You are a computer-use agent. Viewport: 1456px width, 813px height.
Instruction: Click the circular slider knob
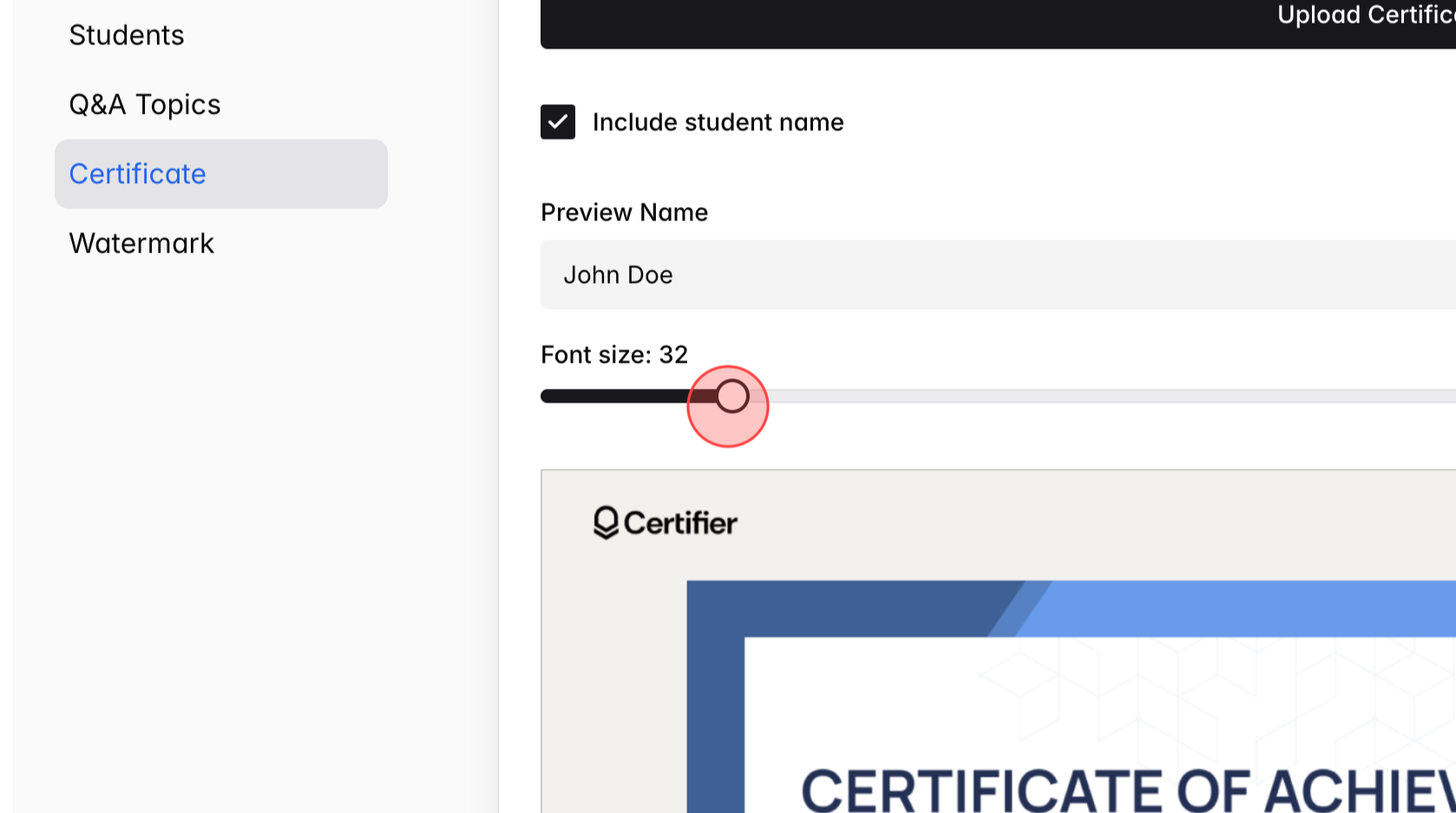point(733,396)
